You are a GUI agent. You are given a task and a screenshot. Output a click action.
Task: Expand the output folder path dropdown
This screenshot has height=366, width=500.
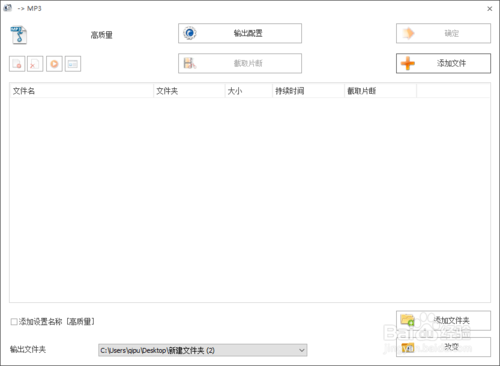point(302,350)
